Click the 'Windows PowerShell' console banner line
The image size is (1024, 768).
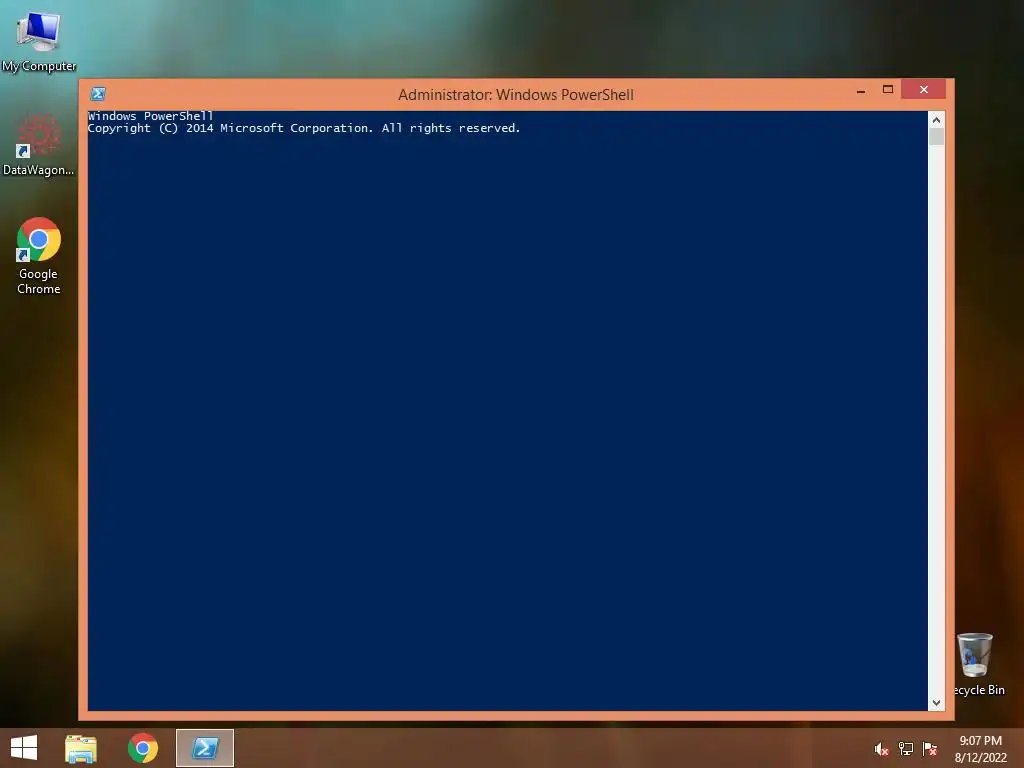tap(151, 116)
